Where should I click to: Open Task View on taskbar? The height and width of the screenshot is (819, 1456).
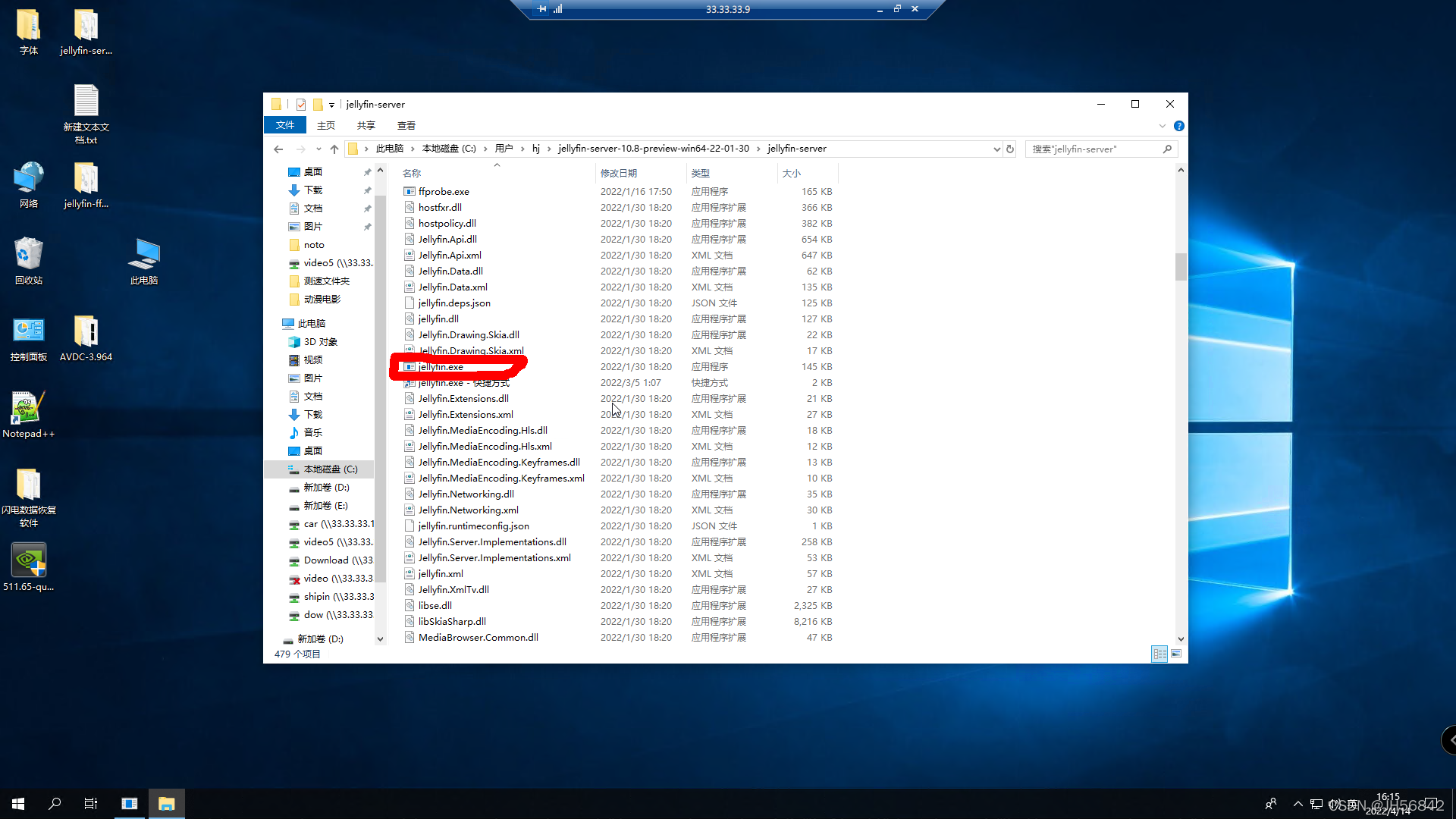91,803
